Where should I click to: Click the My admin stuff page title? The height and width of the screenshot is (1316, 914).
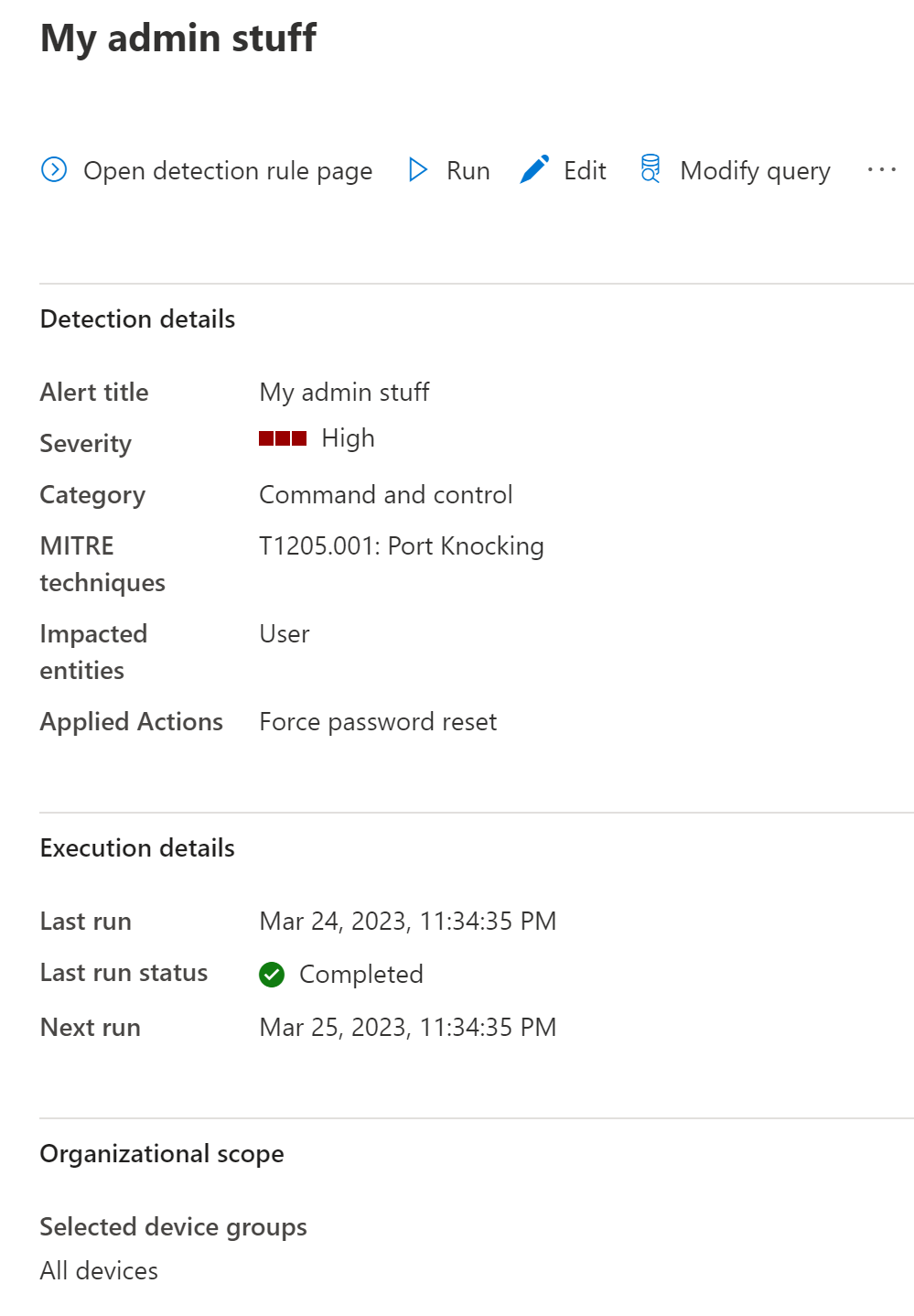(178, 38)
